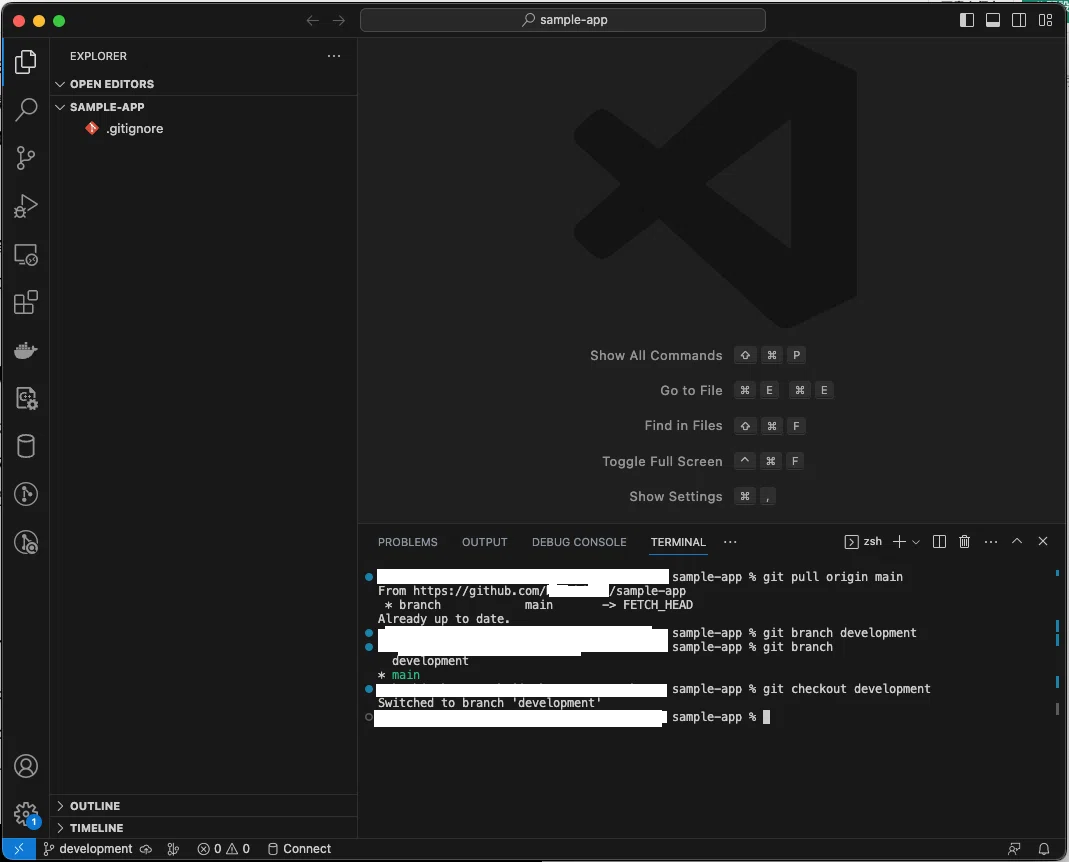This screenshot has width=1069, height=862.
Task: Open the Explorer view in activity bar
Action: pyautogui.click(x=26, y=62)
